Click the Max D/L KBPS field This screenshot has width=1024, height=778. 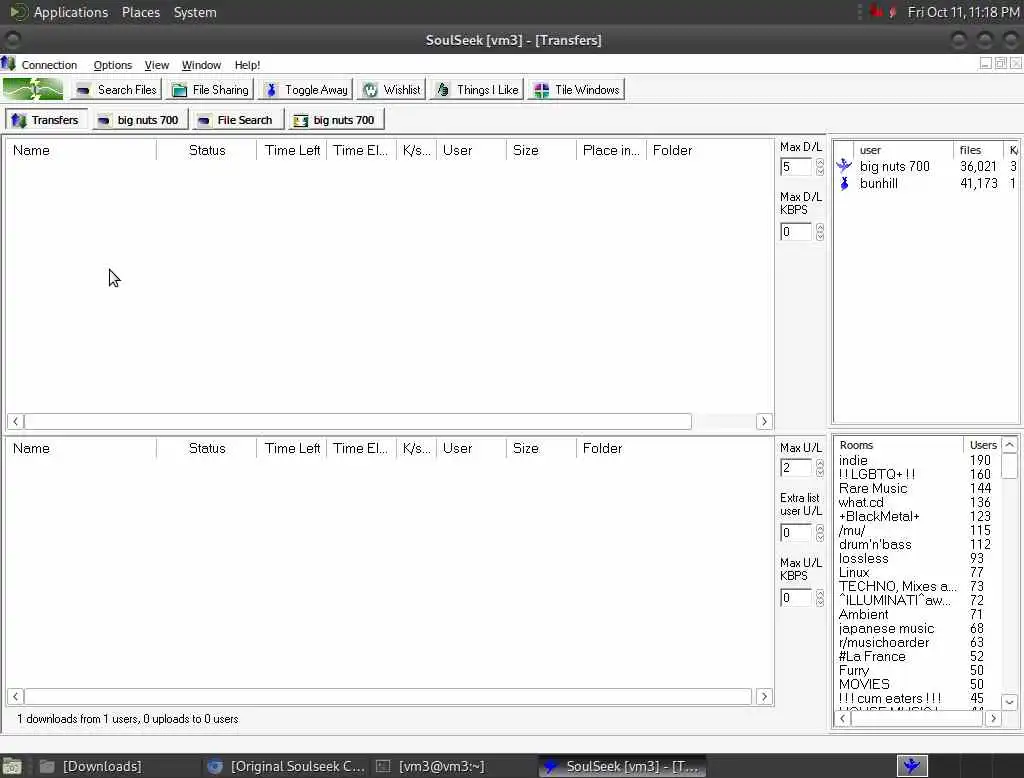(x=796, y=232)
